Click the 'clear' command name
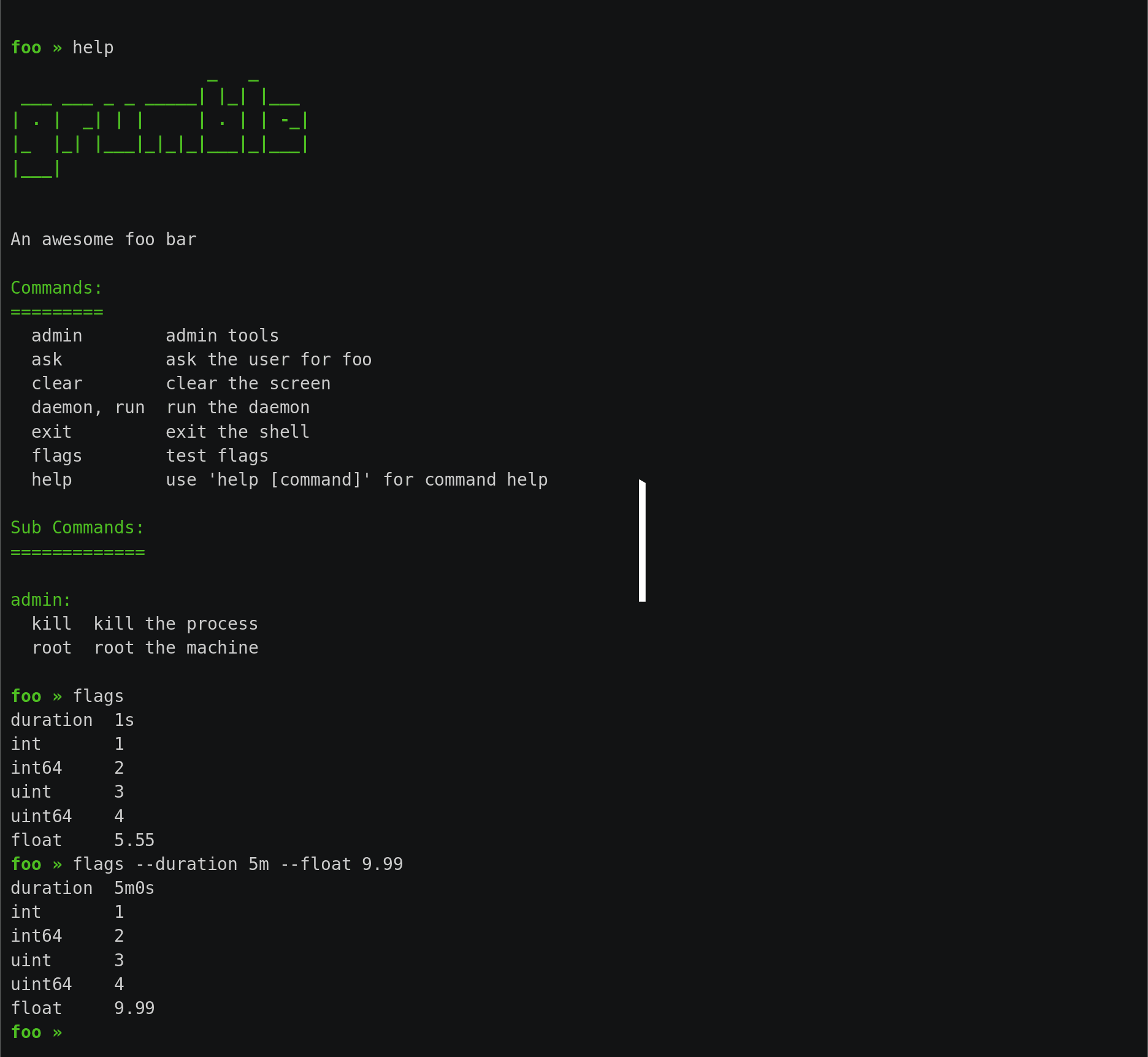1148x1057 pixels. pos(56,383)
